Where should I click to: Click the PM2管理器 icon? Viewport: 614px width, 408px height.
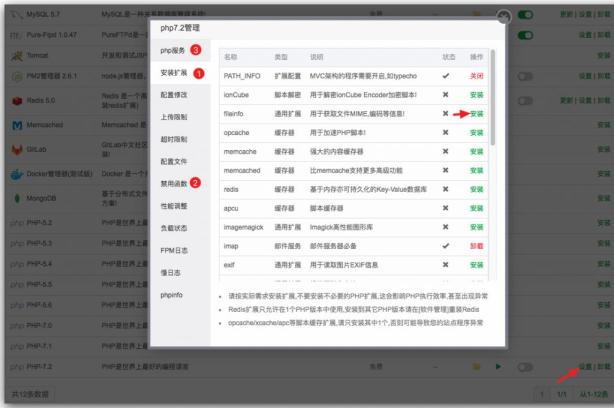(17, 76)
